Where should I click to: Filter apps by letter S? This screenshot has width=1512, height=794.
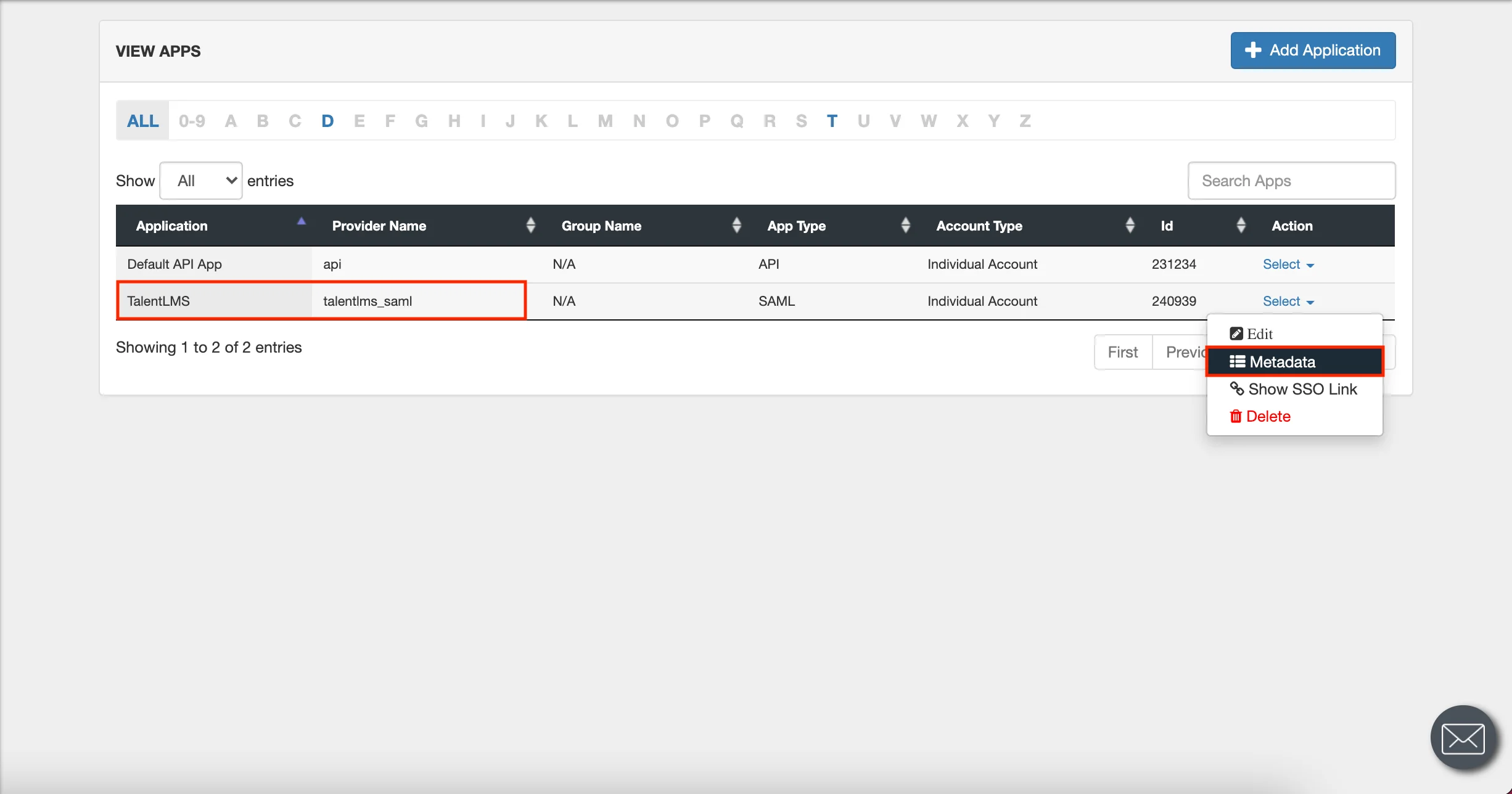(801, 121)
